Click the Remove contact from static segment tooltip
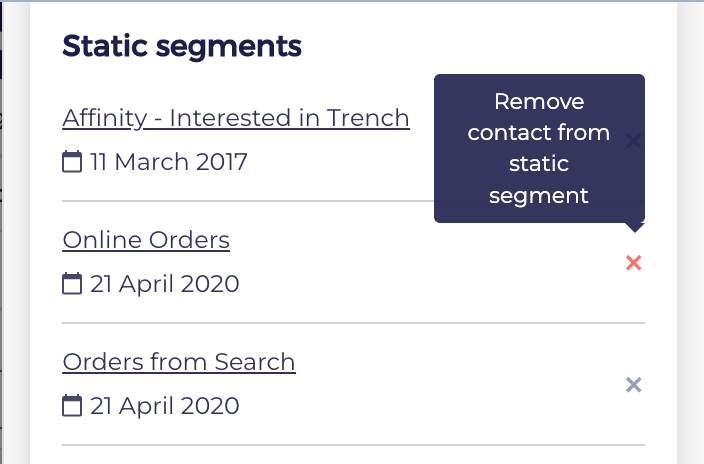This screenshot has width=704, height=464. tap(539, 148)
